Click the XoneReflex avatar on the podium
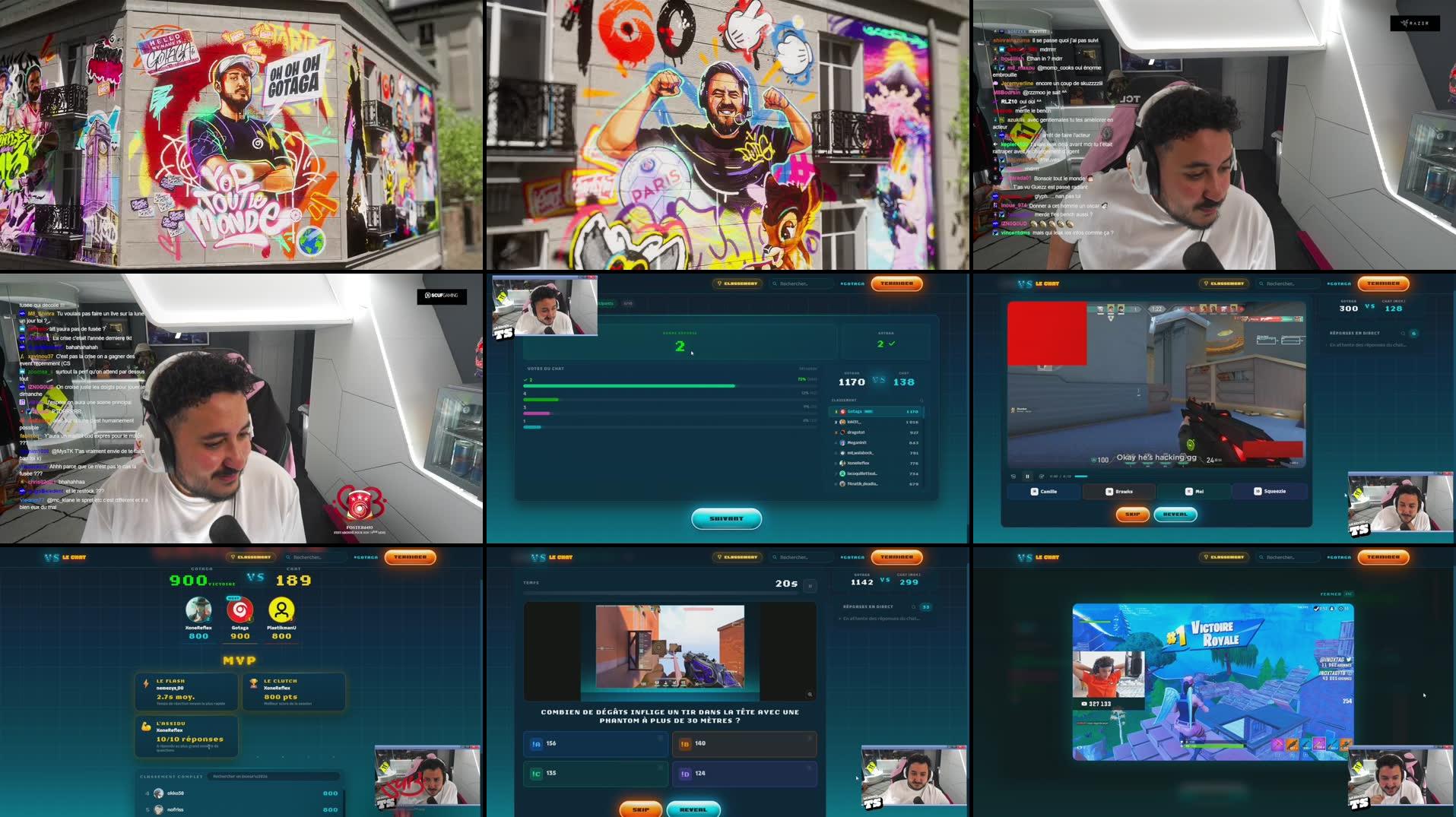The height and width of the screenshot is (817, 1456). coord(198,610)
